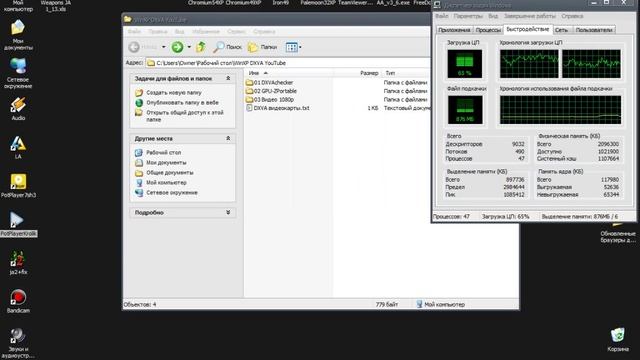Select the PotPlayer7sh3 desktop icon
The image size is (640, 360).
pos(18,185)
